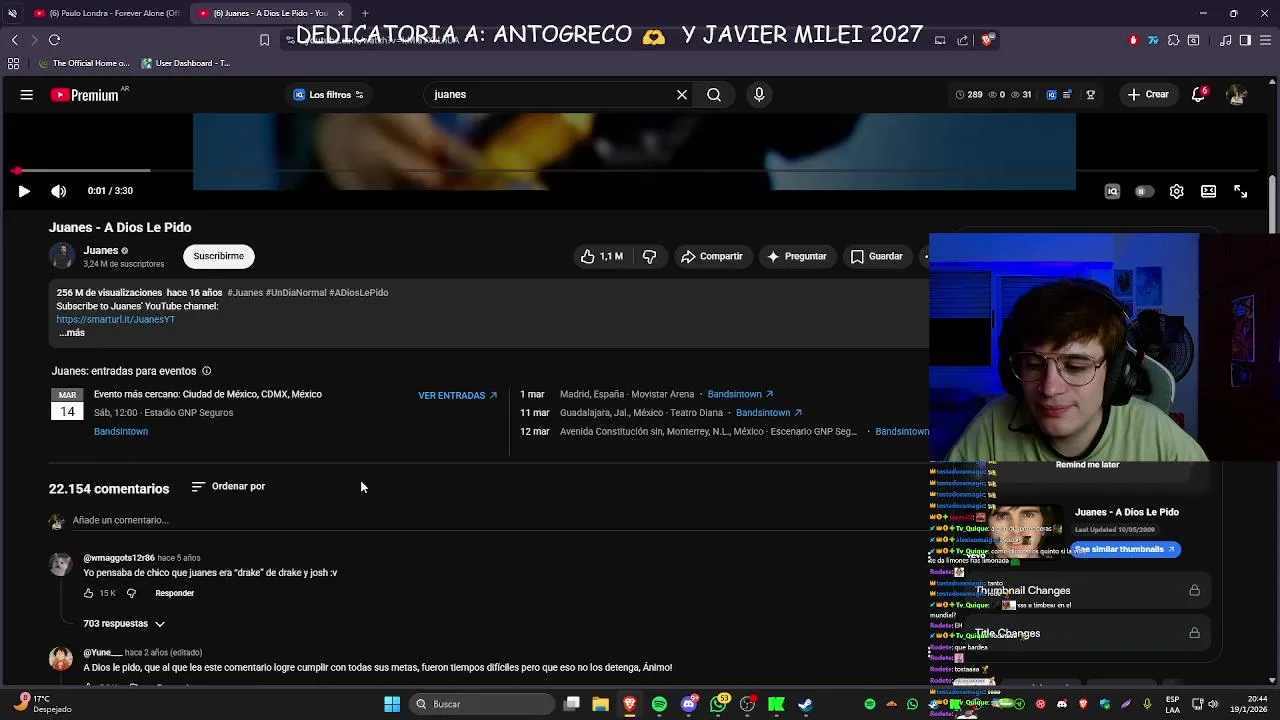Click the taskbar Buscar search box
The image size is (1280, 720).
(481, 704)
